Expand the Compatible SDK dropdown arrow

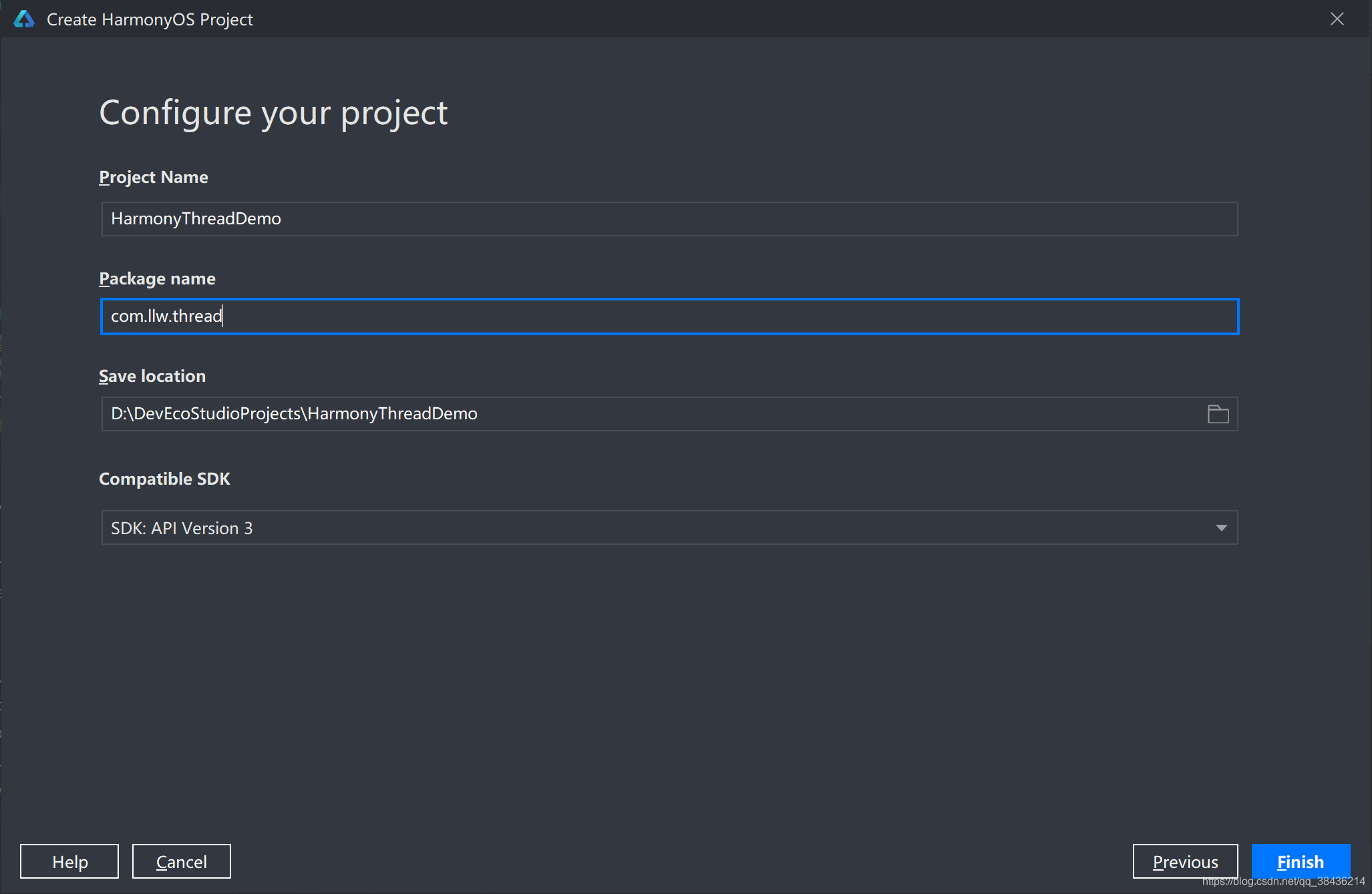[x=1221, y=527]
